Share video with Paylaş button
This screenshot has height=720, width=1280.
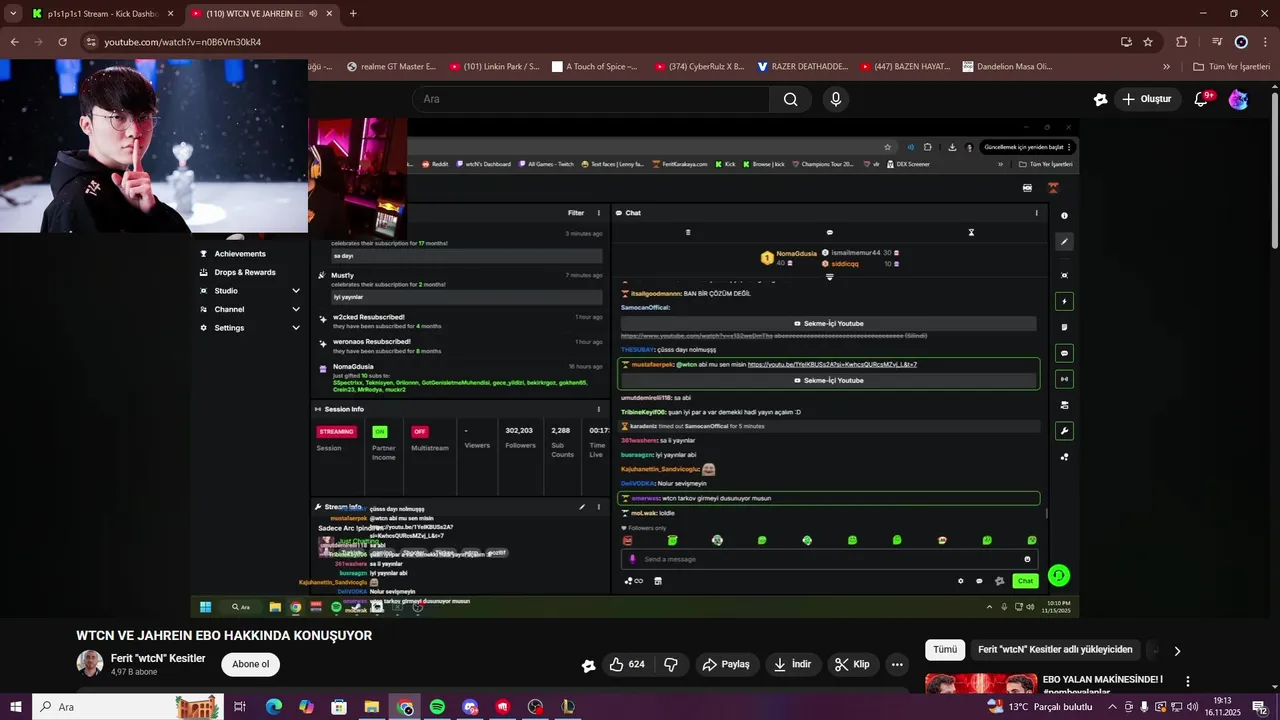point(726,664)
